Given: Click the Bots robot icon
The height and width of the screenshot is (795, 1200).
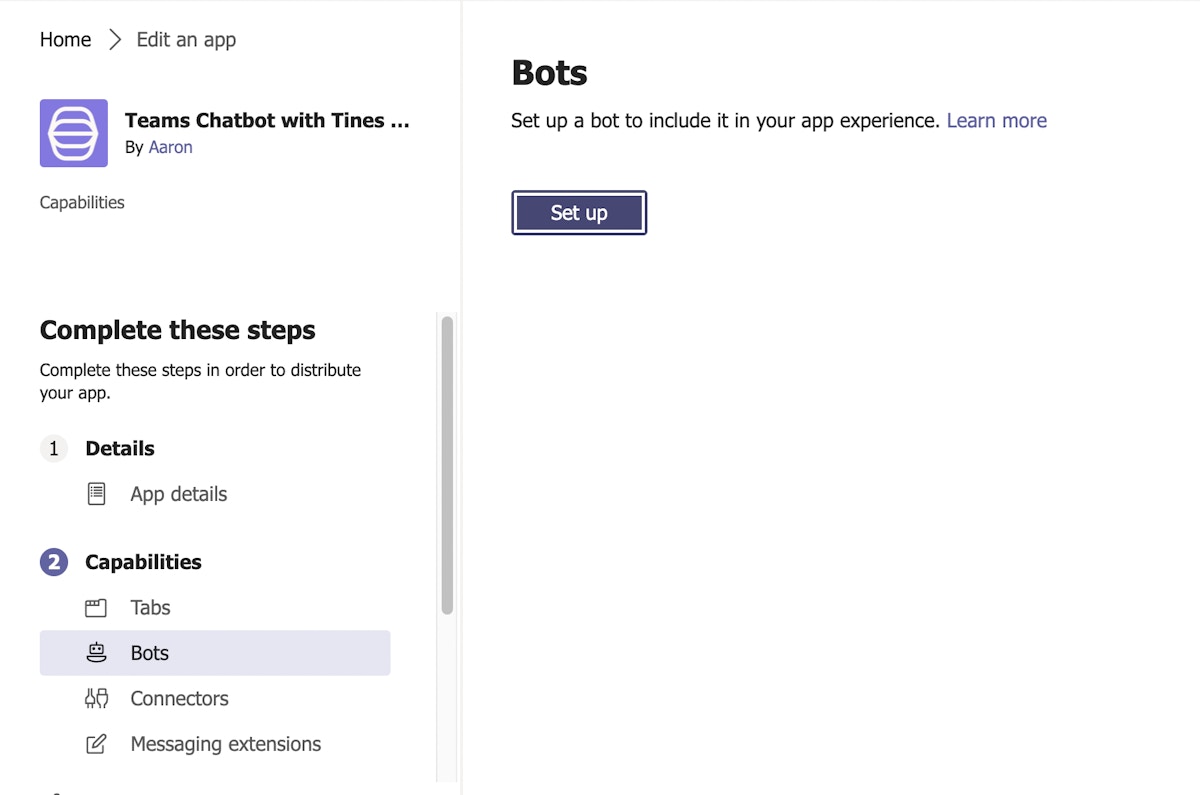Looking at the screenshot, I should tap(96, 653).
